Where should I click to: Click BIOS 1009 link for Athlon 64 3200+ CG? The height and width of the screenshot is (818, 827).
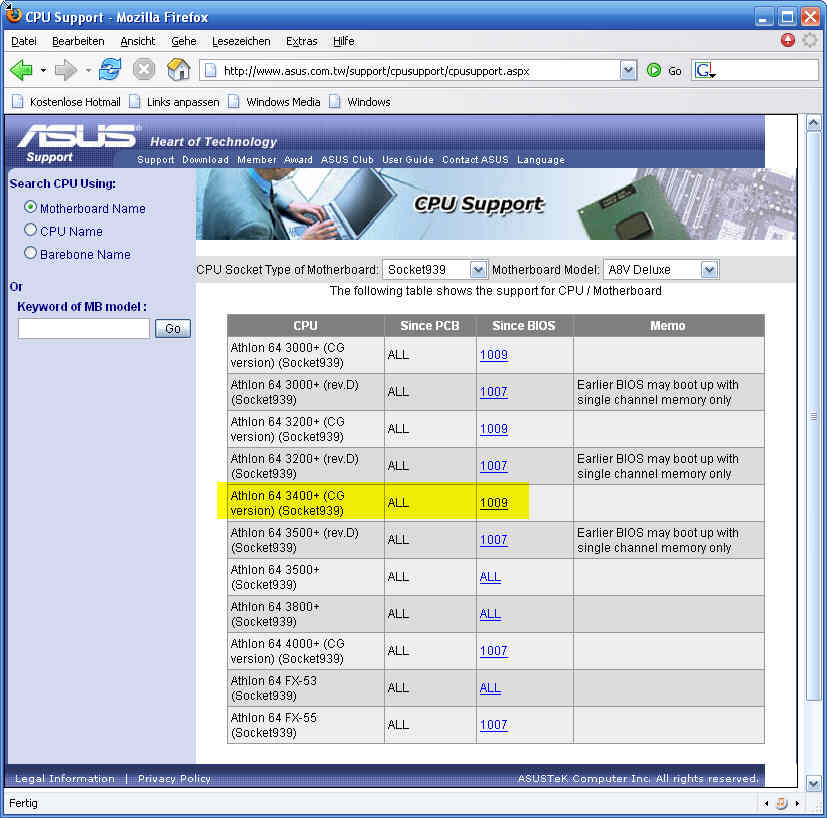494,429
